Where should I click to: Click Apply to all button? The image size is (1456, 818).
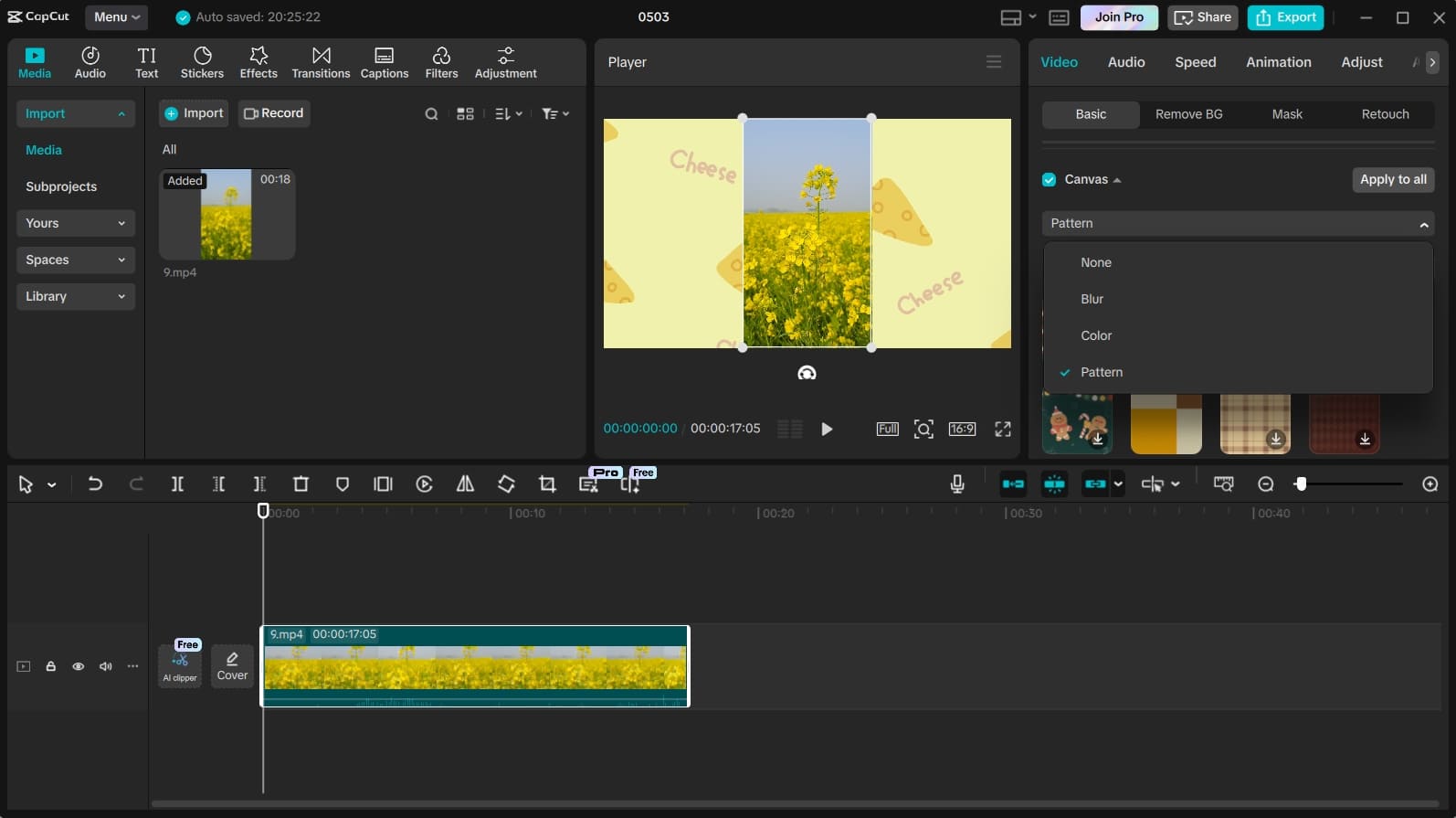click(x=1392, y=180)
